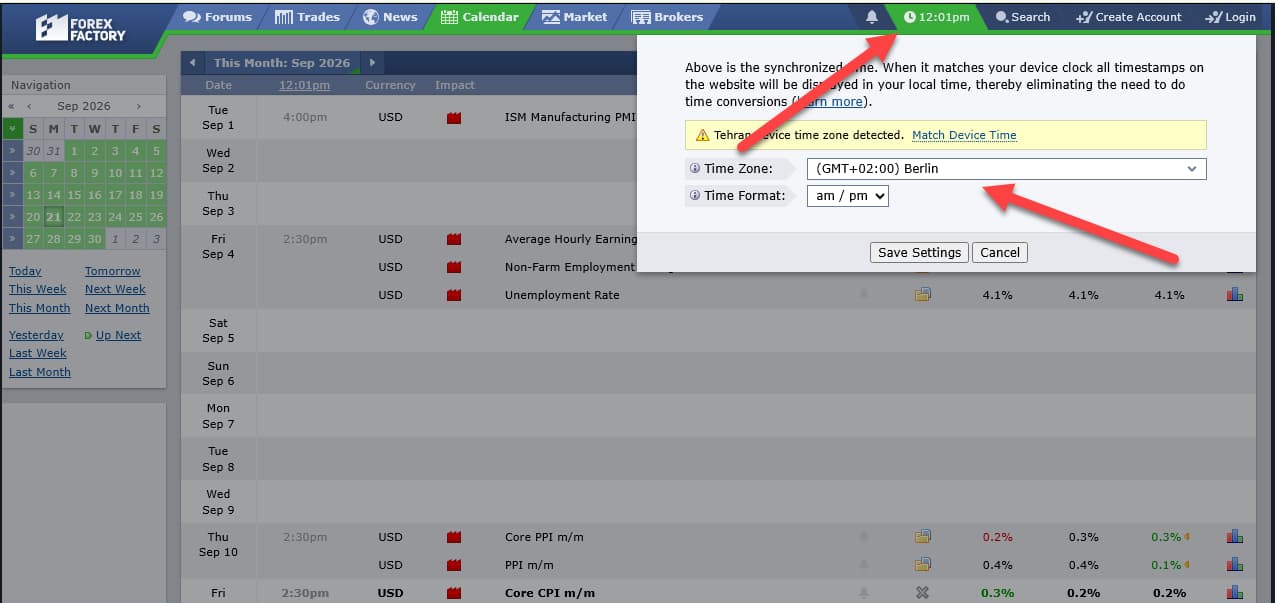Click the X detail icon for Core CPI m/m
The width and height of the screenshot is (1275, 603).
922,593
